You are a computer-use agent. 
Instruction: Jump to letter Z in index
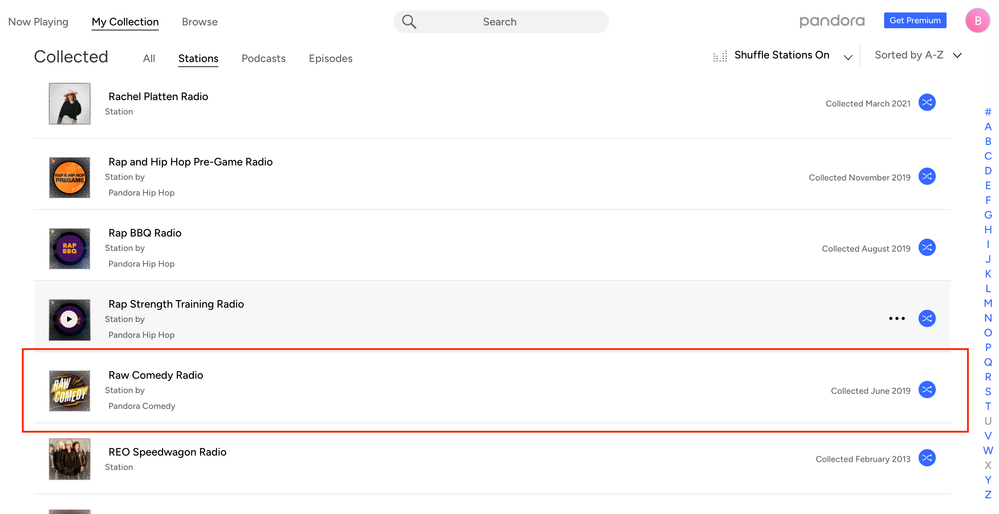click(988, 495)
